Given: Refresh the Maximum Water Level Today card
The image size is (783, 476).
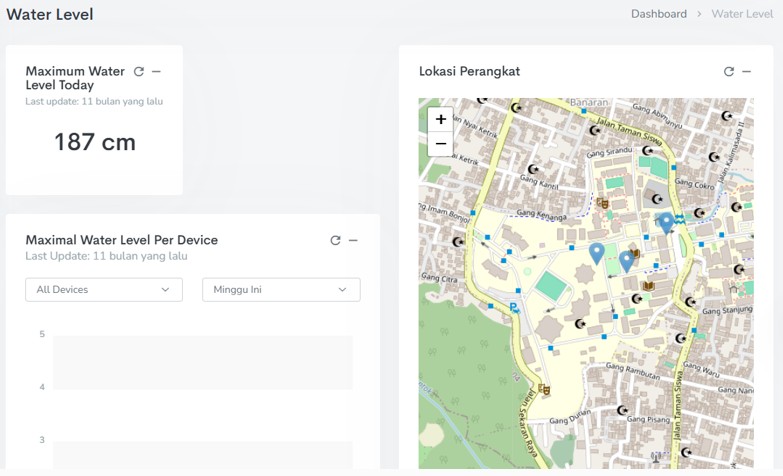Looking at the screenshot, I should [x=139, y=72].
